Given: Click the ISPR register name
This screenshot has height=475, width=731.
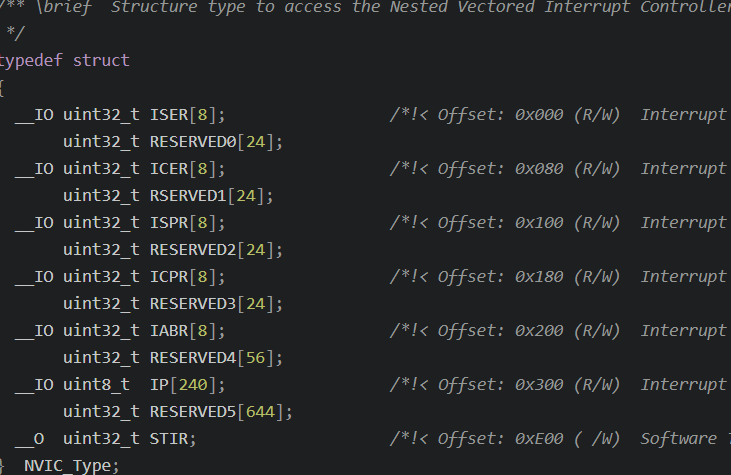Looking at the screenshot, I should point(169,223).
